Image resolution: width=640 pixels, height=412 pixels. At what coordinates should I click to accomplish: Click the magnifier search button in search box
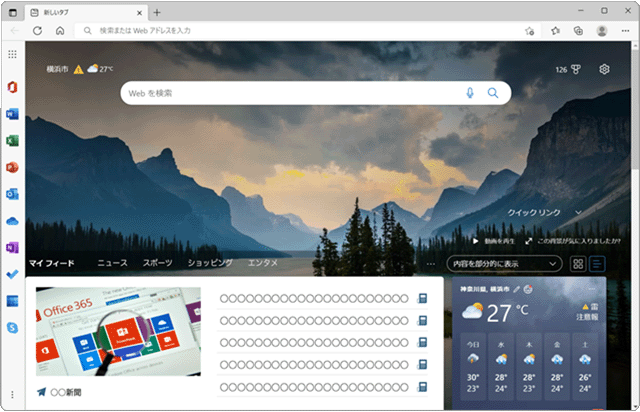(x=493, y=93)
